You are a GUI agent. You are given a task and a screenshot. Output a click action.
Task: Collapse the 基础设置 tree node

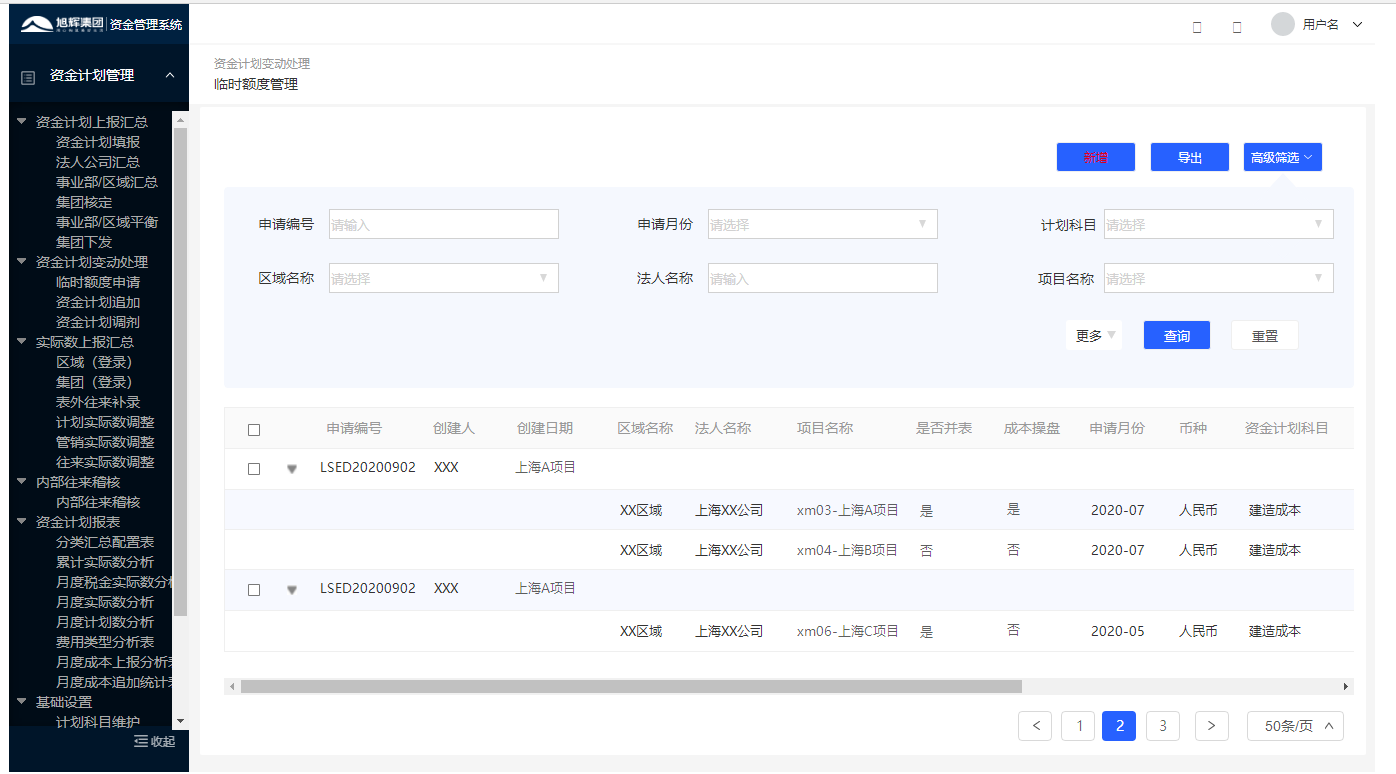[x=22, y=701]
